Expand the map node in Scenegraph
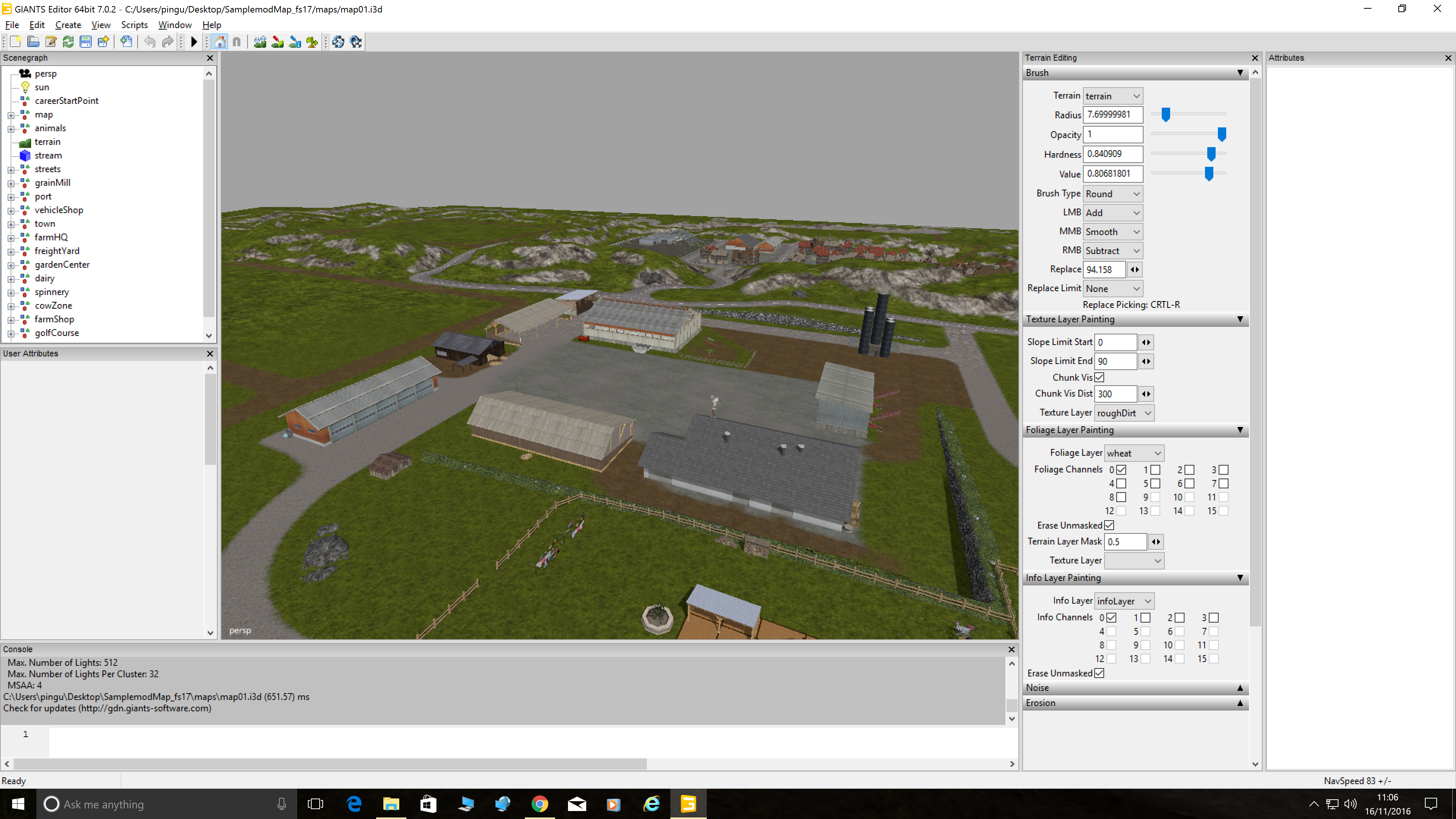 click(11, 115)
